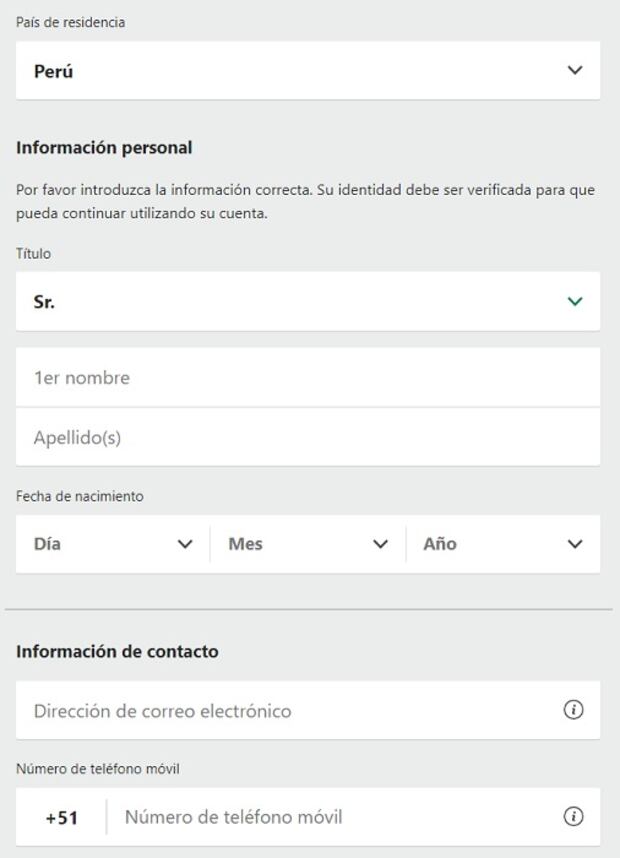
Task: Click the Número de teléfono móvil input
Action: click(x=330, y=817)
